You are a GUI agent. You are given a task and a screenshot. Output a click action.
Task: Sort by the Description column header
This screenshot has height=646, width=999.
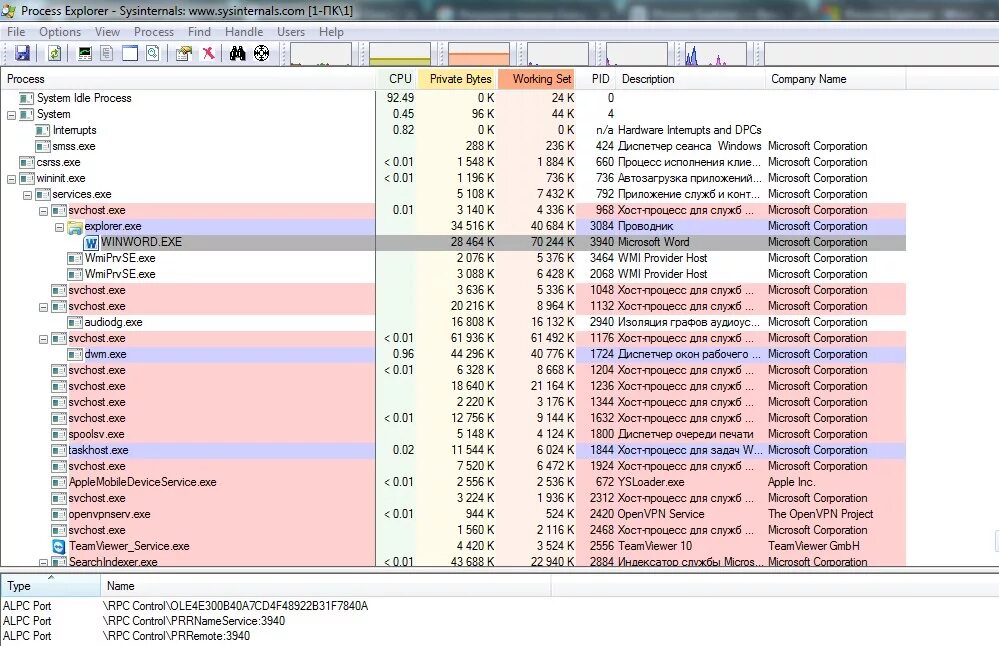tap(691, 79)
